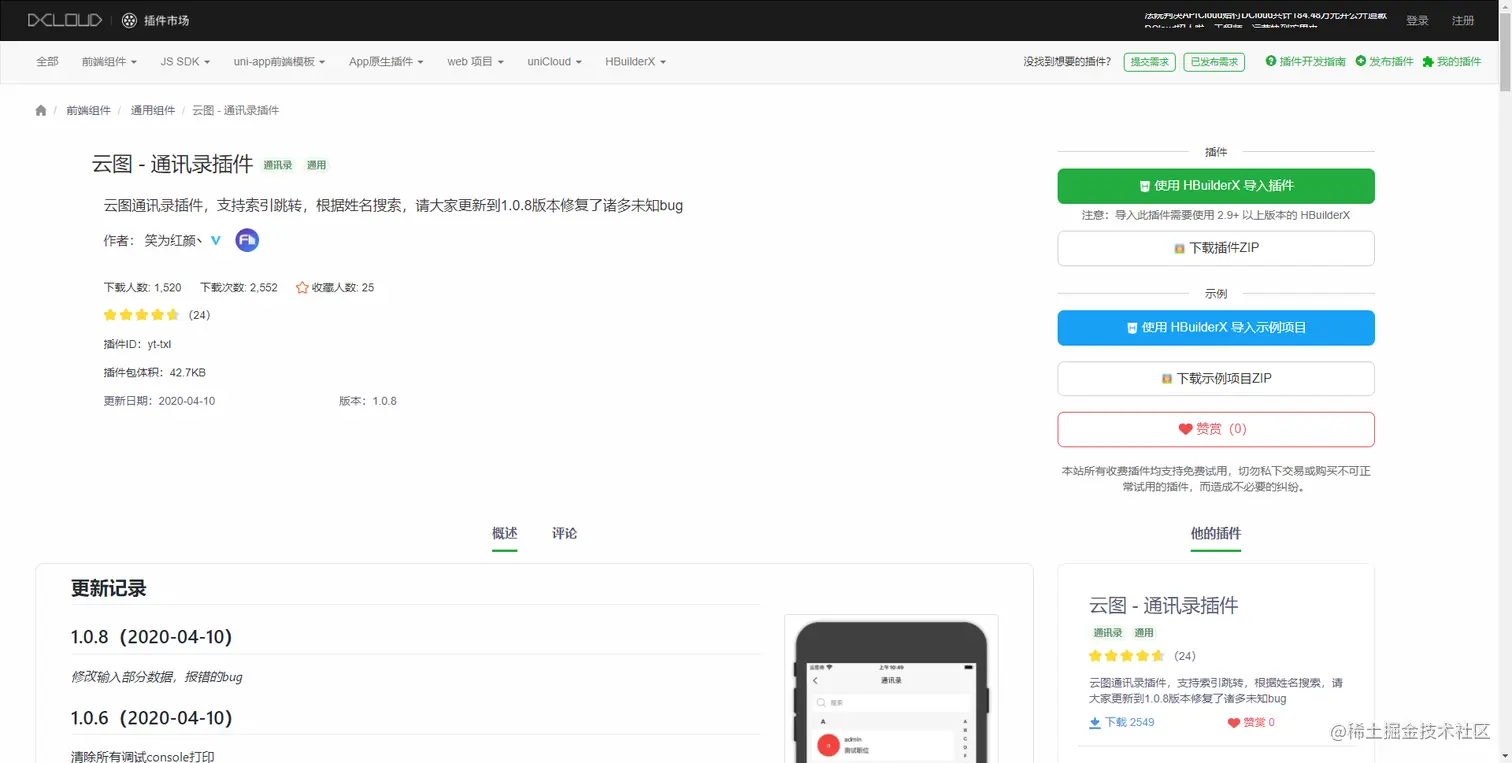
Task: Click the 通用 tag in the sidebar card
Action: 1144,633
